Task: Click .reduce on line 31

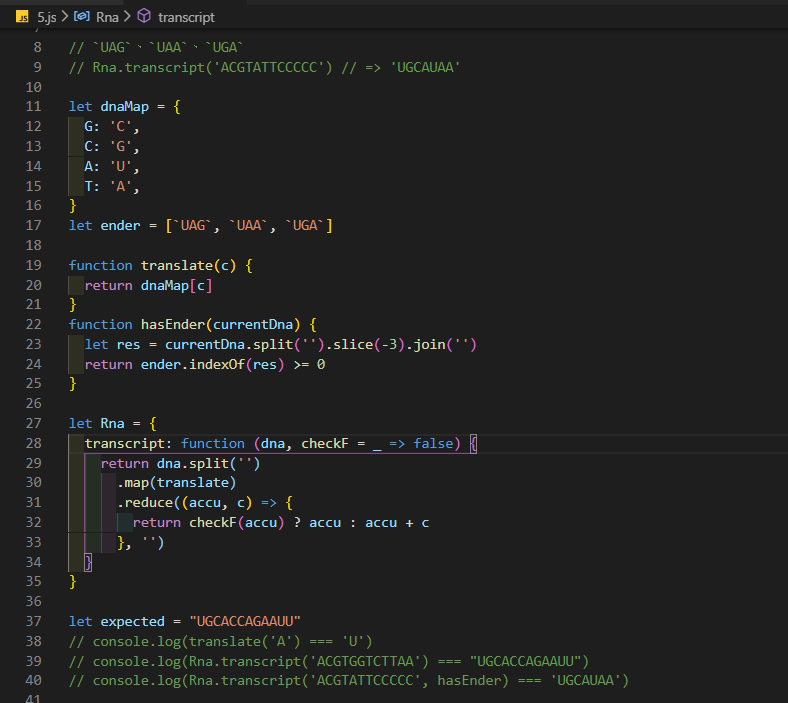Action: [x=145, y=503]
